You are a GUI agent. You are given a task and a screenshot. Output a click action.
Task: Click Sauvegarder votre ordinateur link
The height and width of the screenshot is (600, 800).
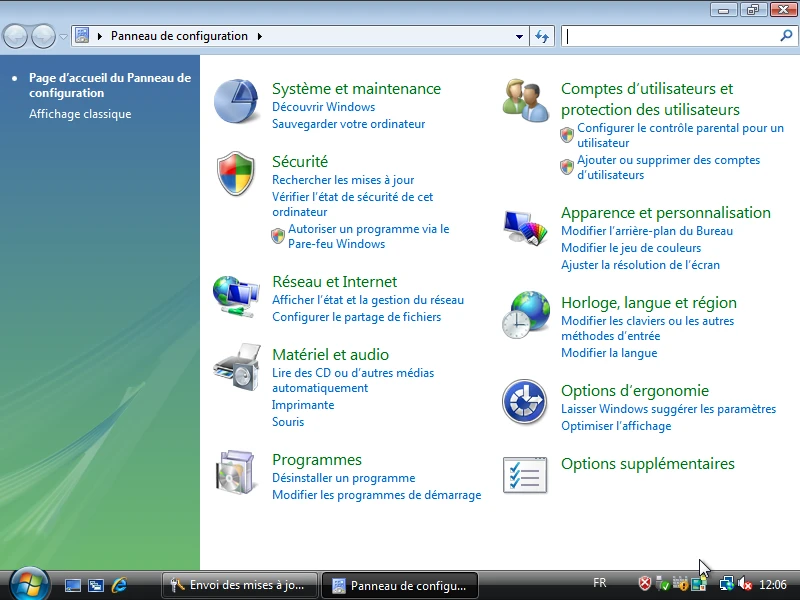348,124
